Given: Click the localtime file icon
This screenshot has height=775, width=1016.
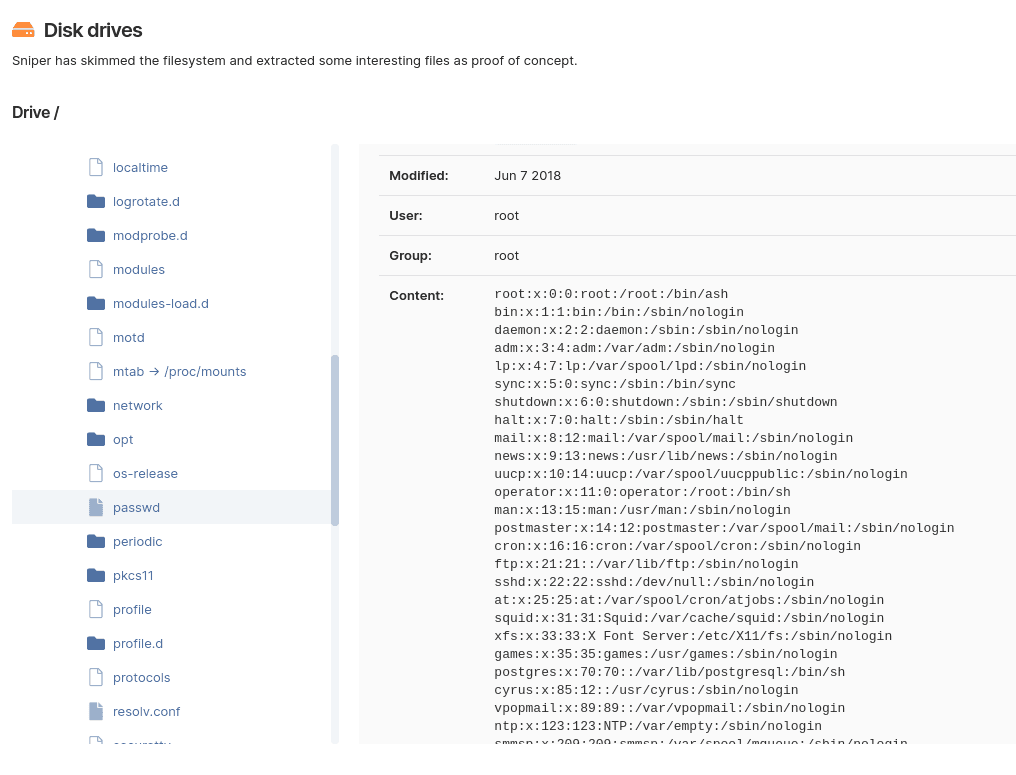Looking at the screenshot, I should 96,167.
